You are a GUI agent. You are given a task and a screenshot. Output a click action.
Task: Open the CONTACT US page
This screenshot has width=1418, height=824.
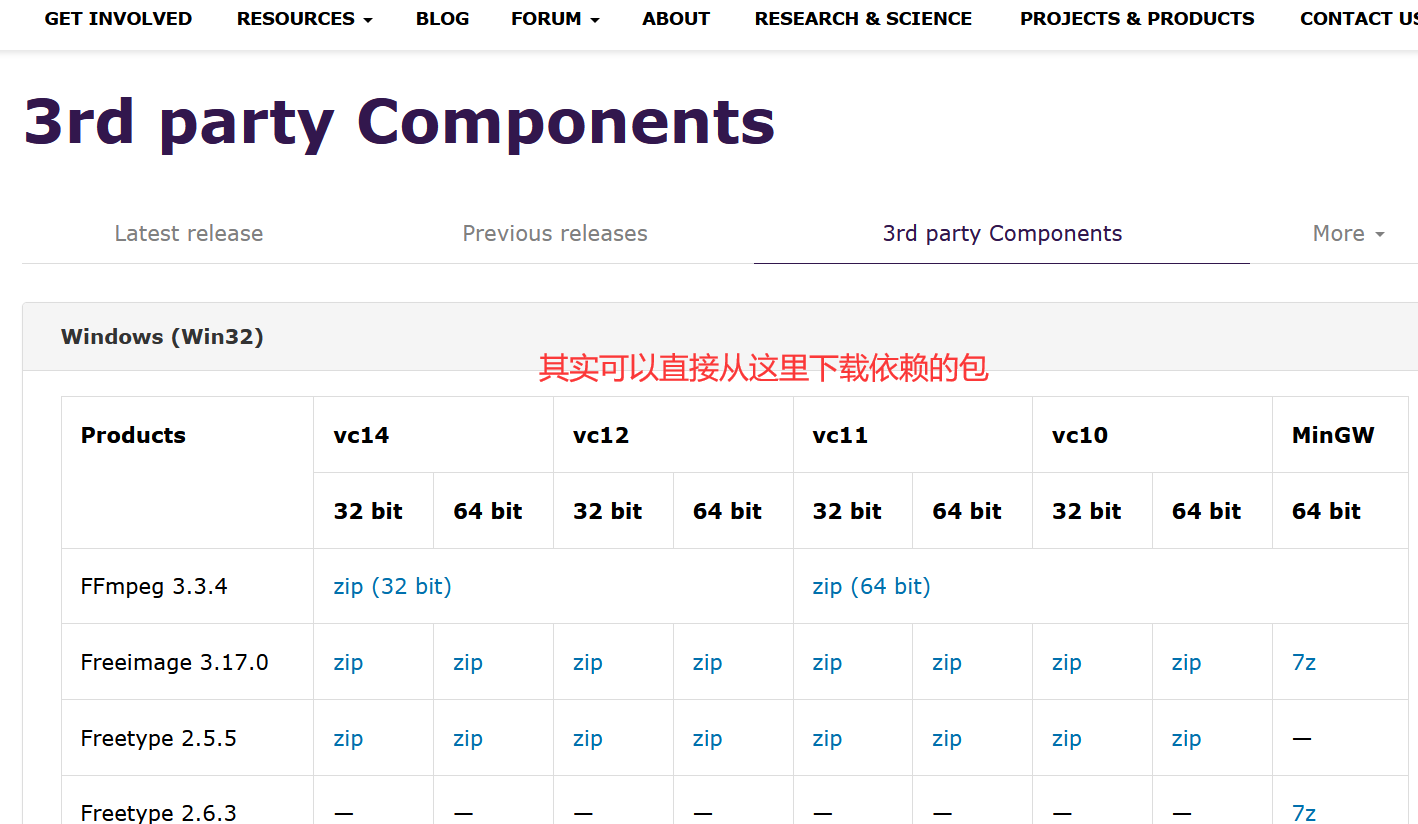[x=1358, y=19]
